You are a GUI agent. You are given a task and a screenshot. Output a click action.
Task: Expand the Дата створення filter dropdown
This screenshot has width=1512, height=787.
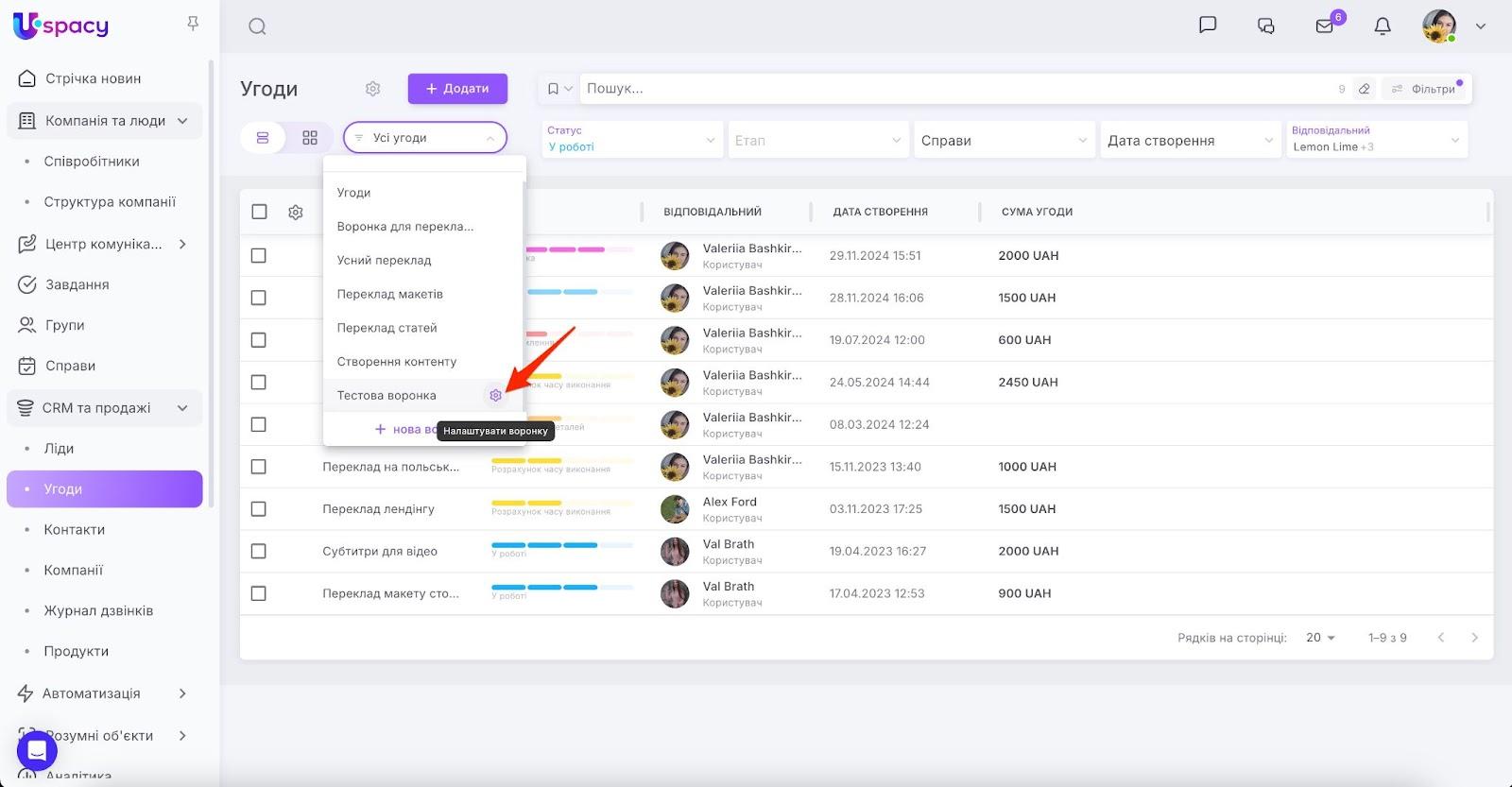tap(1189, 140)
